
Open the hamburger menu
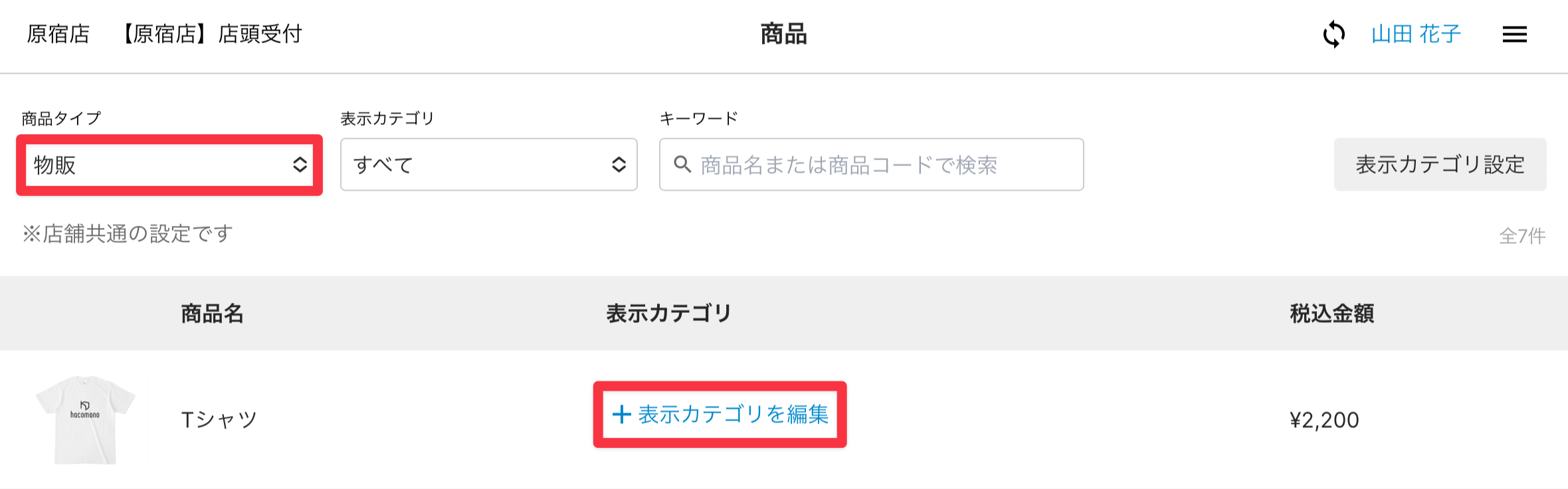(1514, 35)
